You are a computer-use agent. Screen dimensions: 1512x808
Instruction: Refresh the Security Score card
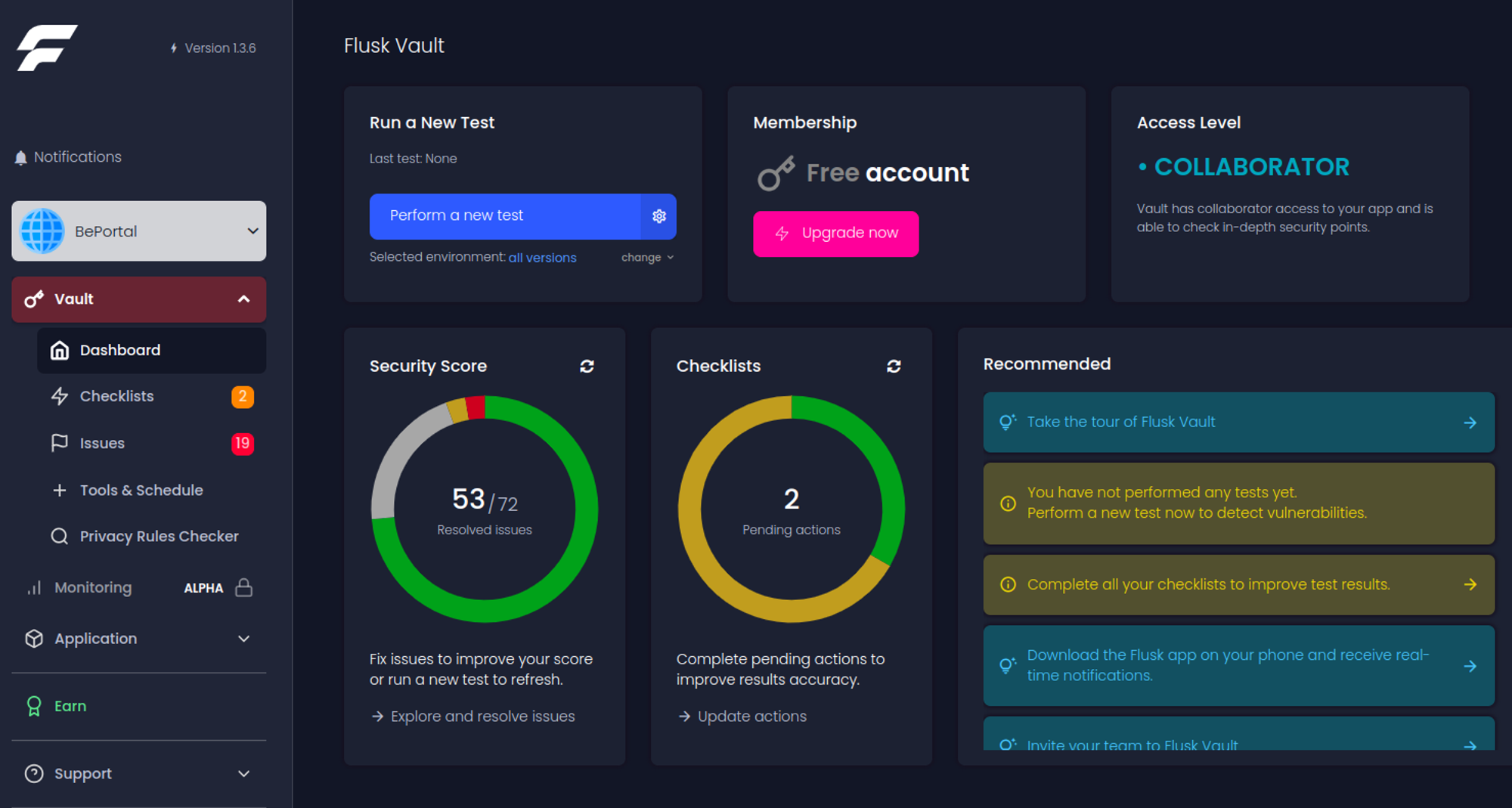click(x=587, y=366)
